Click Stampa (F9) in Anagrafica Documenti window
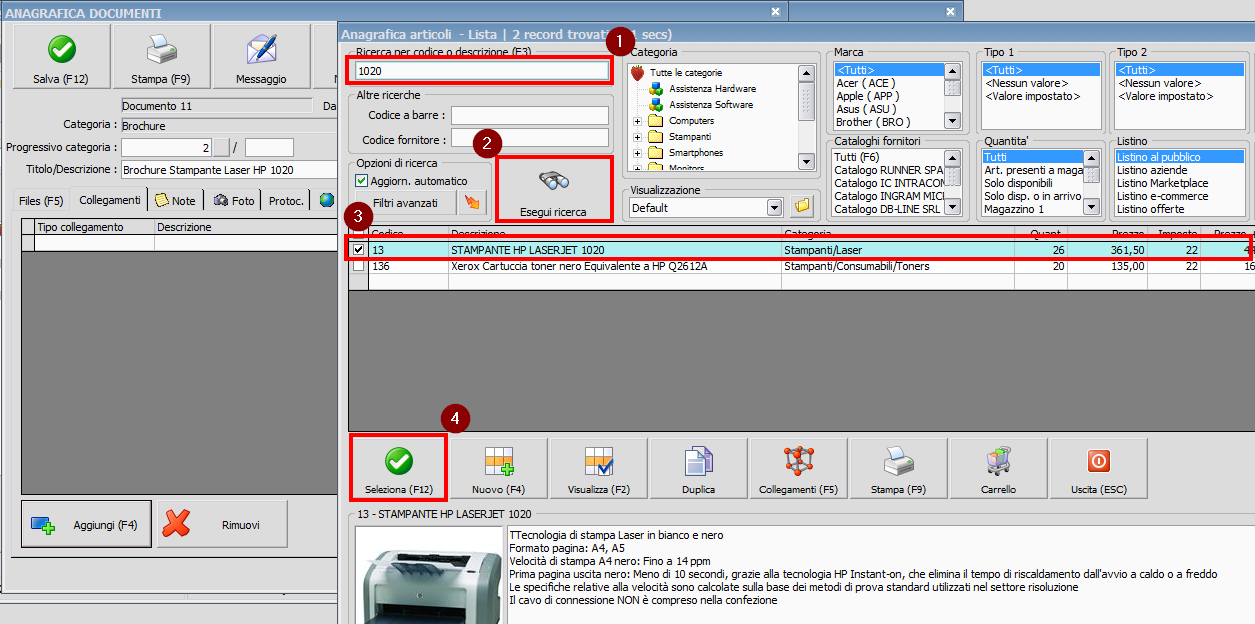 tap(162, 58)
